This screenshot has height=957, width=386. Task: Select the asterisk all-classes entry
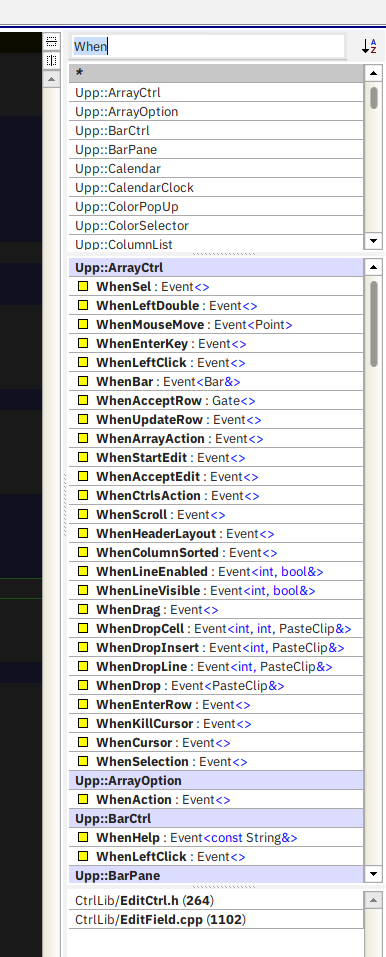pyautogui.click(x=216, y=73)
